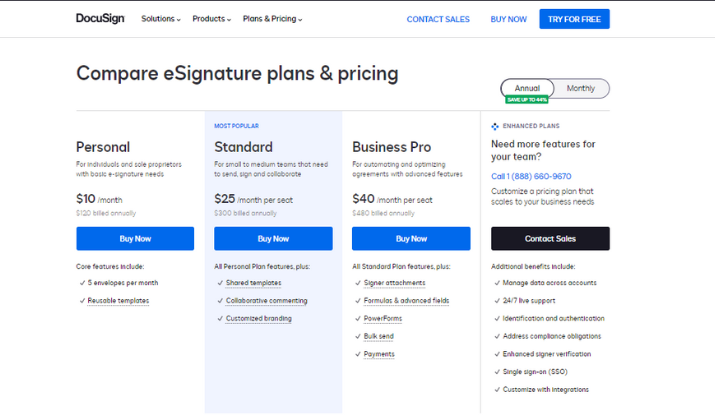Viewport: 715px width, 420px height.
Task: Buy the Business Pro plan
Action: (411, 239)
